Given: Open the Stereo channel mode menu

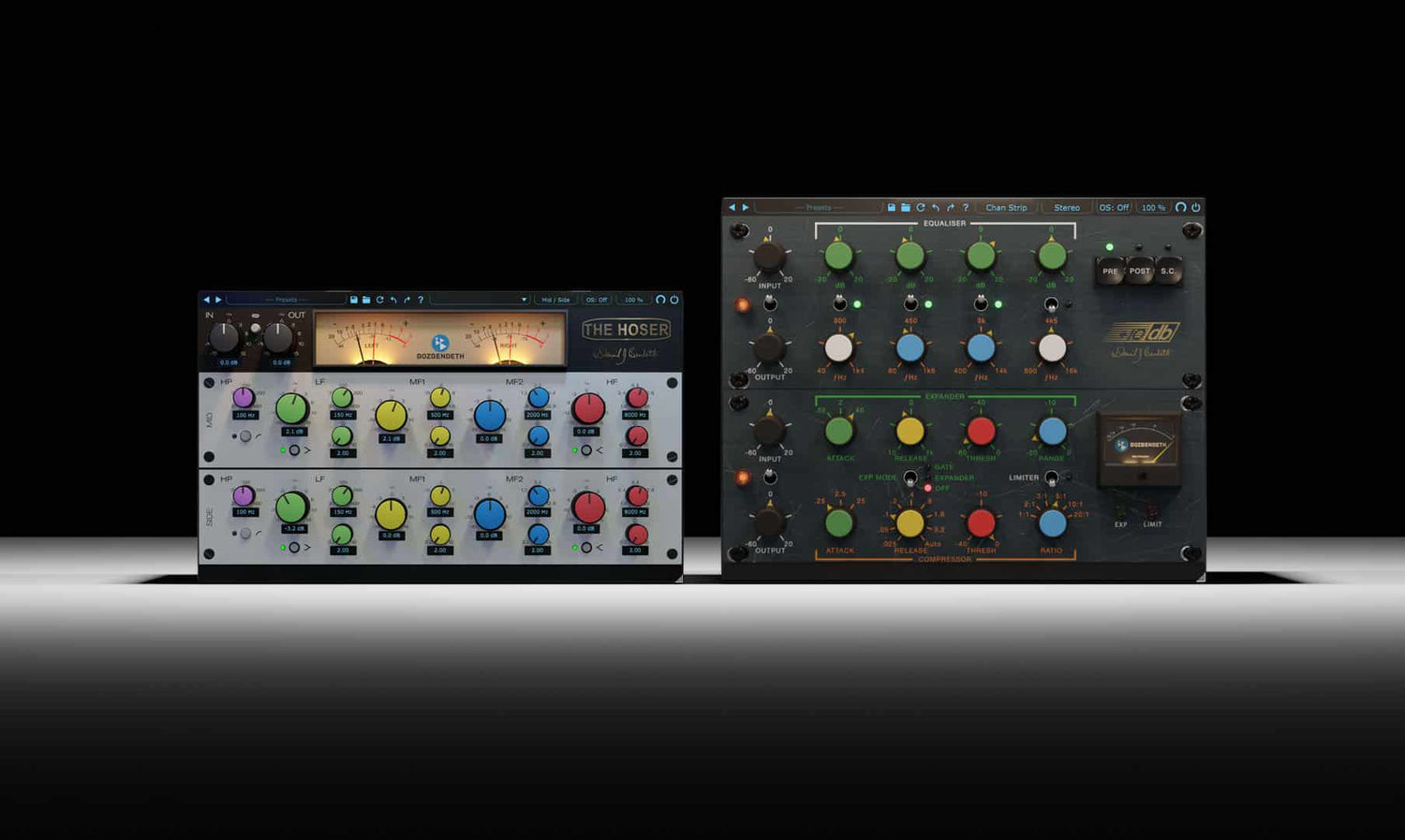Looking at the screenshot, I should [1066, 207].
